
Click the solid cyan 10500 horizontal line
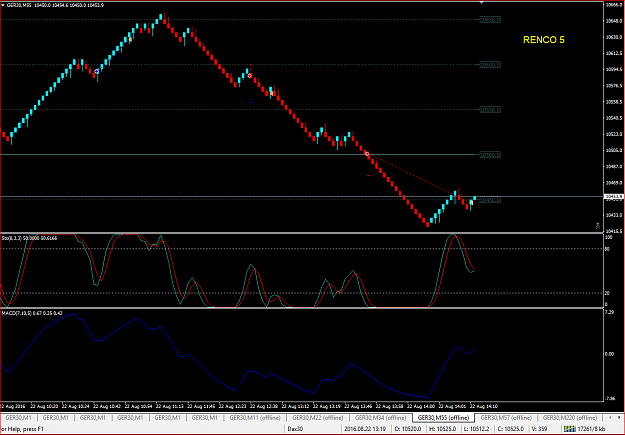239,154
